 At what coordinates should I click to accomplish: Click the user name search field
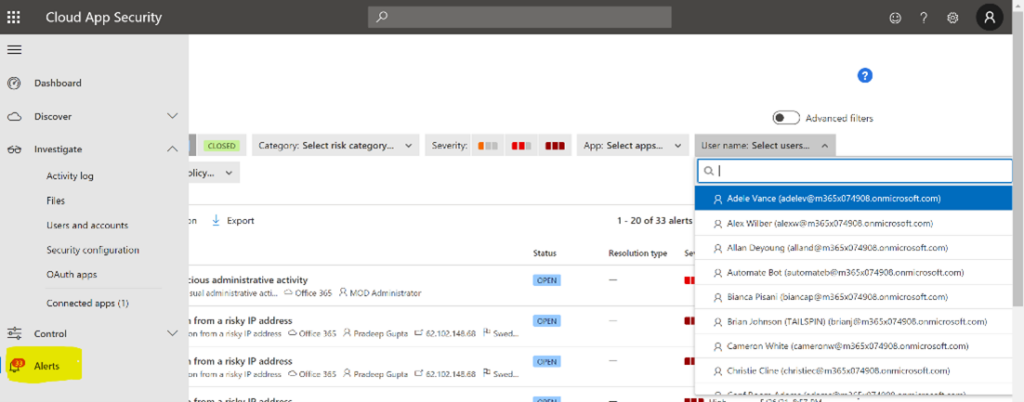[x=855, y=171]
